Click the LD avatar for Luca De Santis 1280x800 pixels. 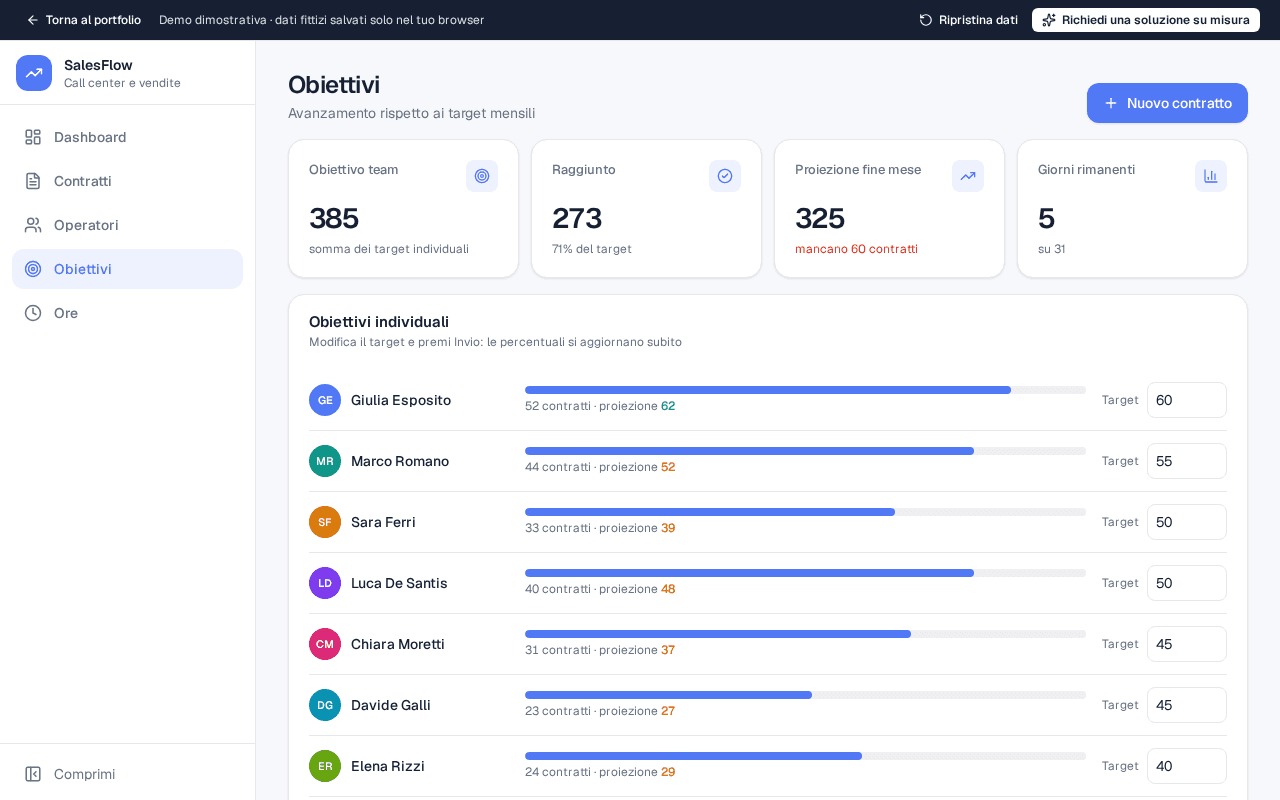(325, 583)
